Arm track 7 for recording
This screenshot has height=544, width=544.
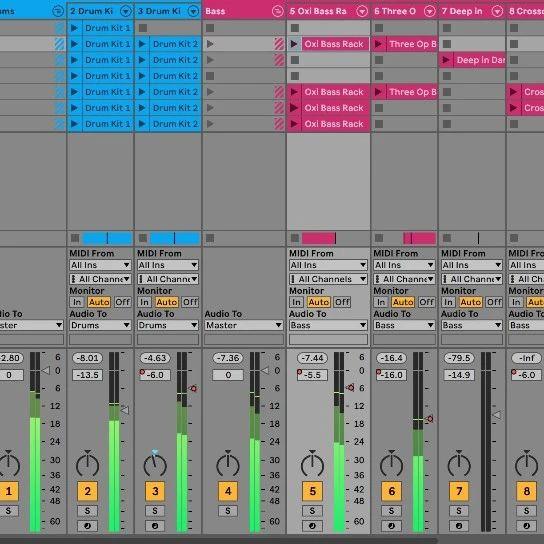coord(459,526)
